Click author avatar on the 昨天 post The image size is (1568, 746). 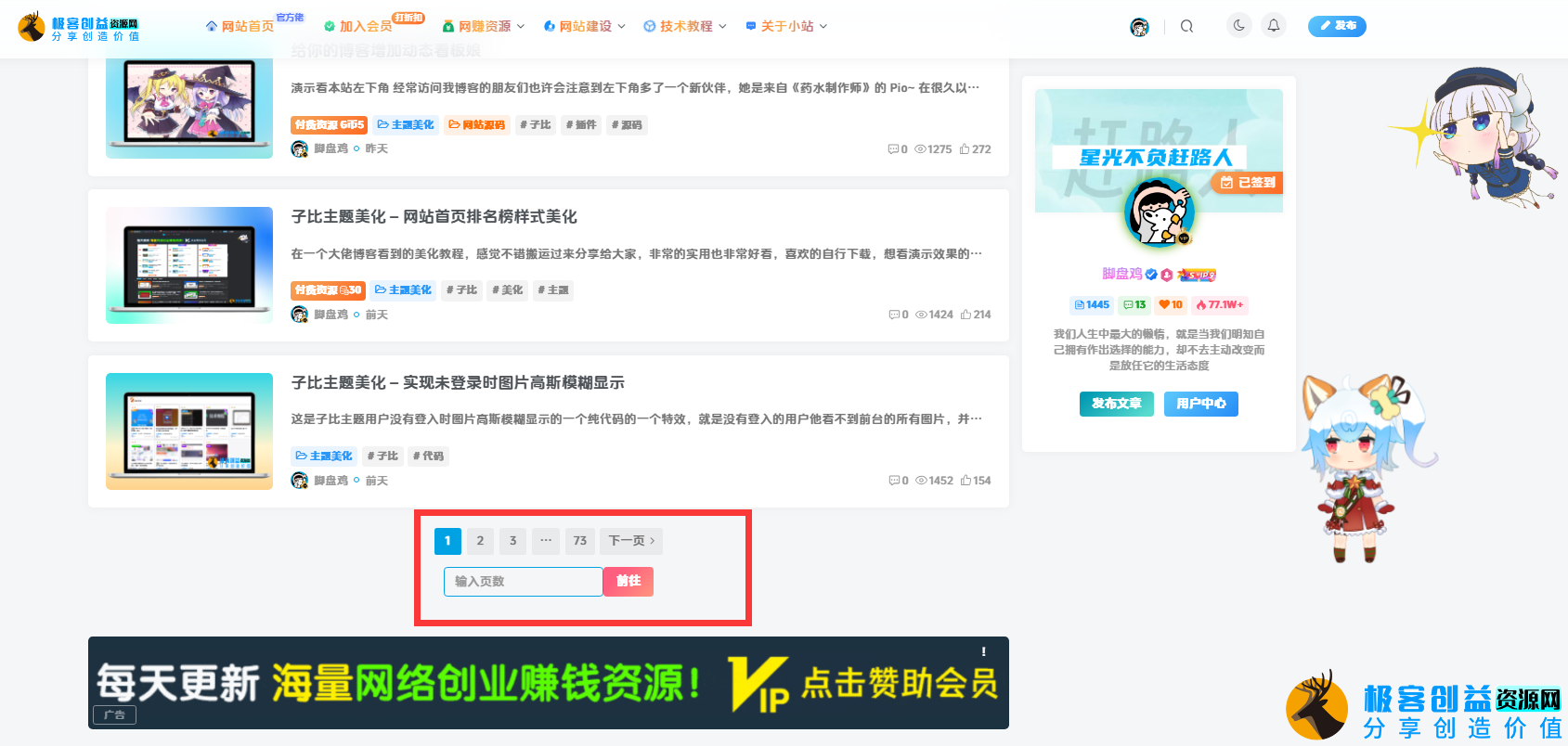pos(300,148)
